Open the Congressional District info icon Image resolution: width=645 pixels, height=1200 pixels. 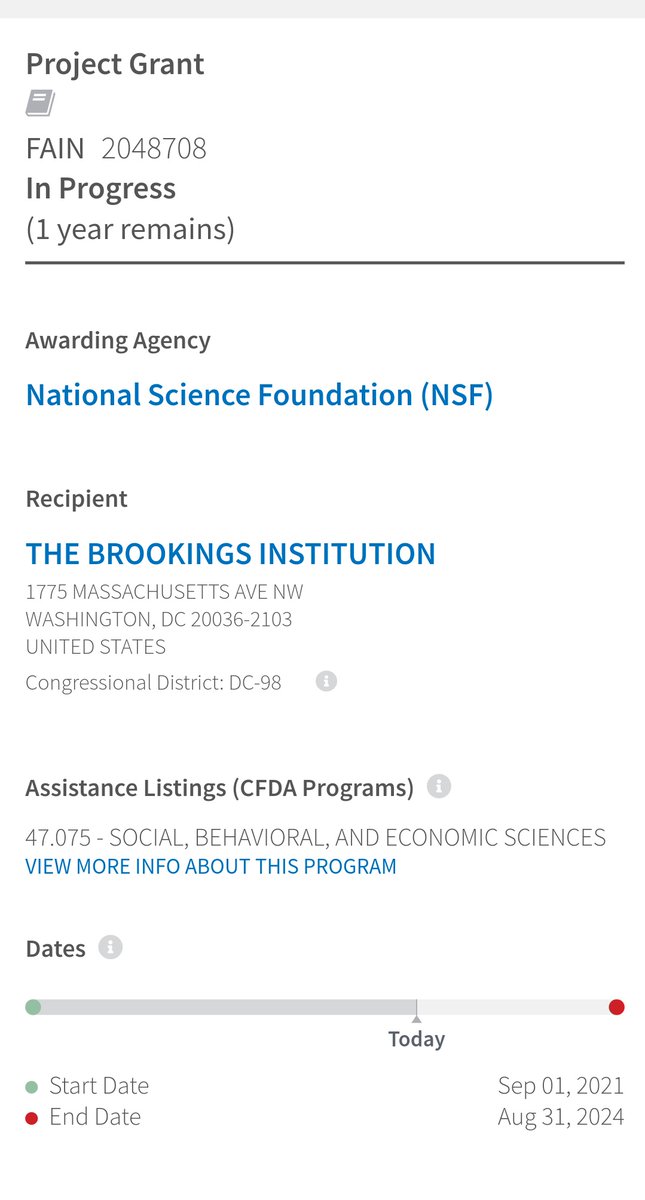pos(326,681)
